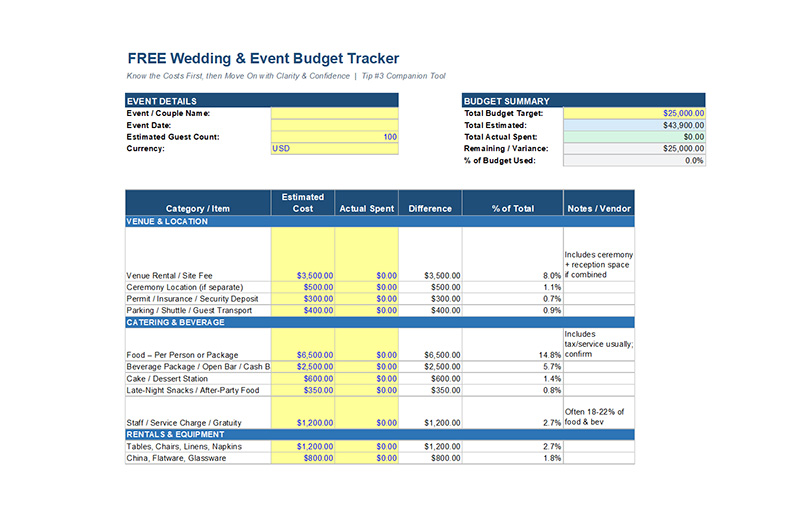Select the Difference $6,500.00 cell for Food

(x=430, y=344)
